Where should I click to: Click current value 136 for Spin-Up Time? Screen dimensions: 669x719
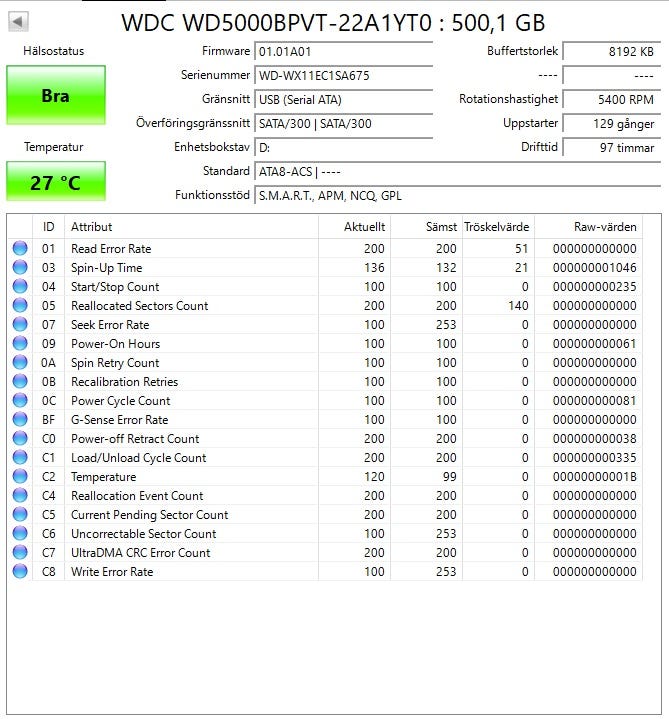point(374,267)
